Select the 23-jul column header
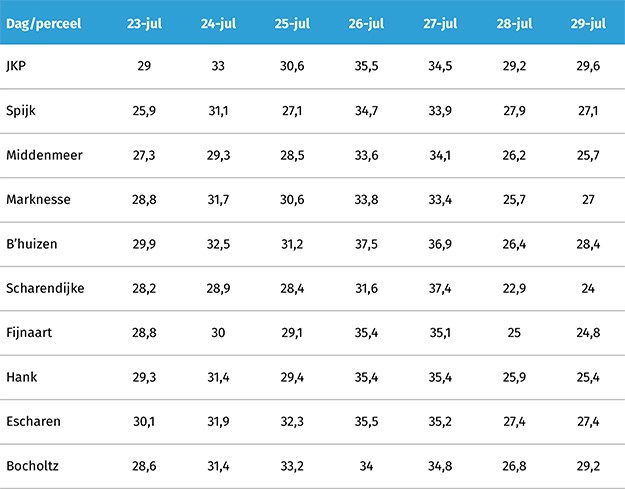Viewport: 625px width, 489px height. pos(146,21)
